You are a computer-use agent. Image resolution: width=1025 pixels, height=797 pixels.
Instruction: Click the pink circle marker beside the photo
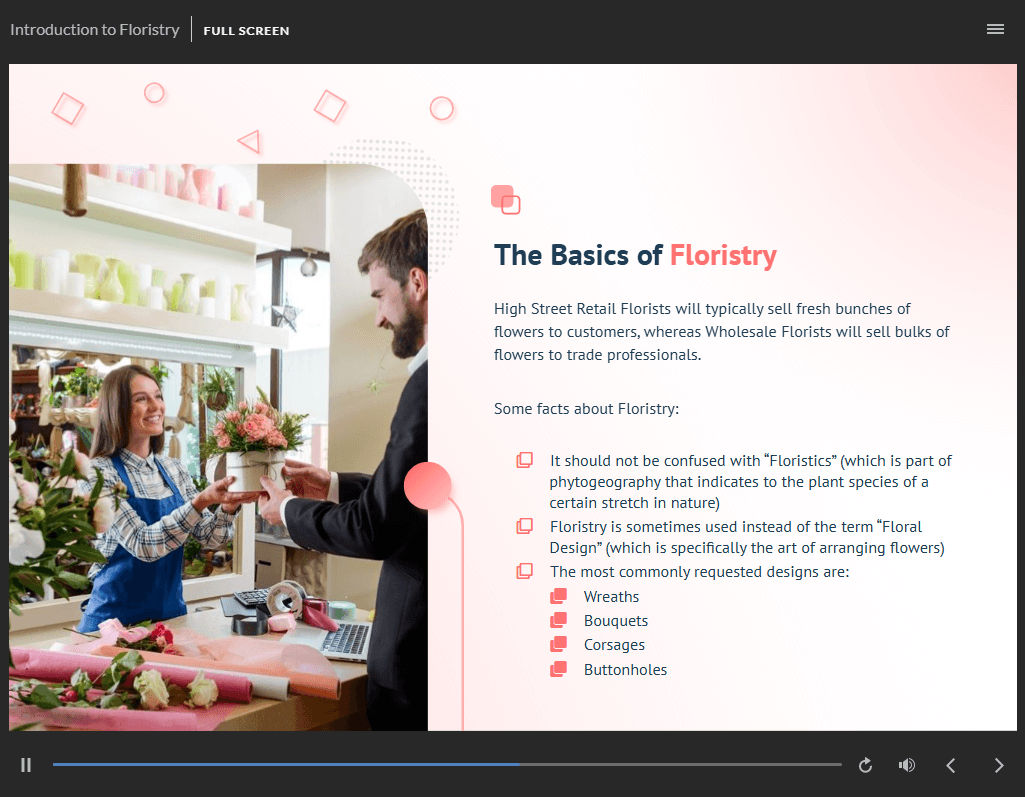click(428, 486)
